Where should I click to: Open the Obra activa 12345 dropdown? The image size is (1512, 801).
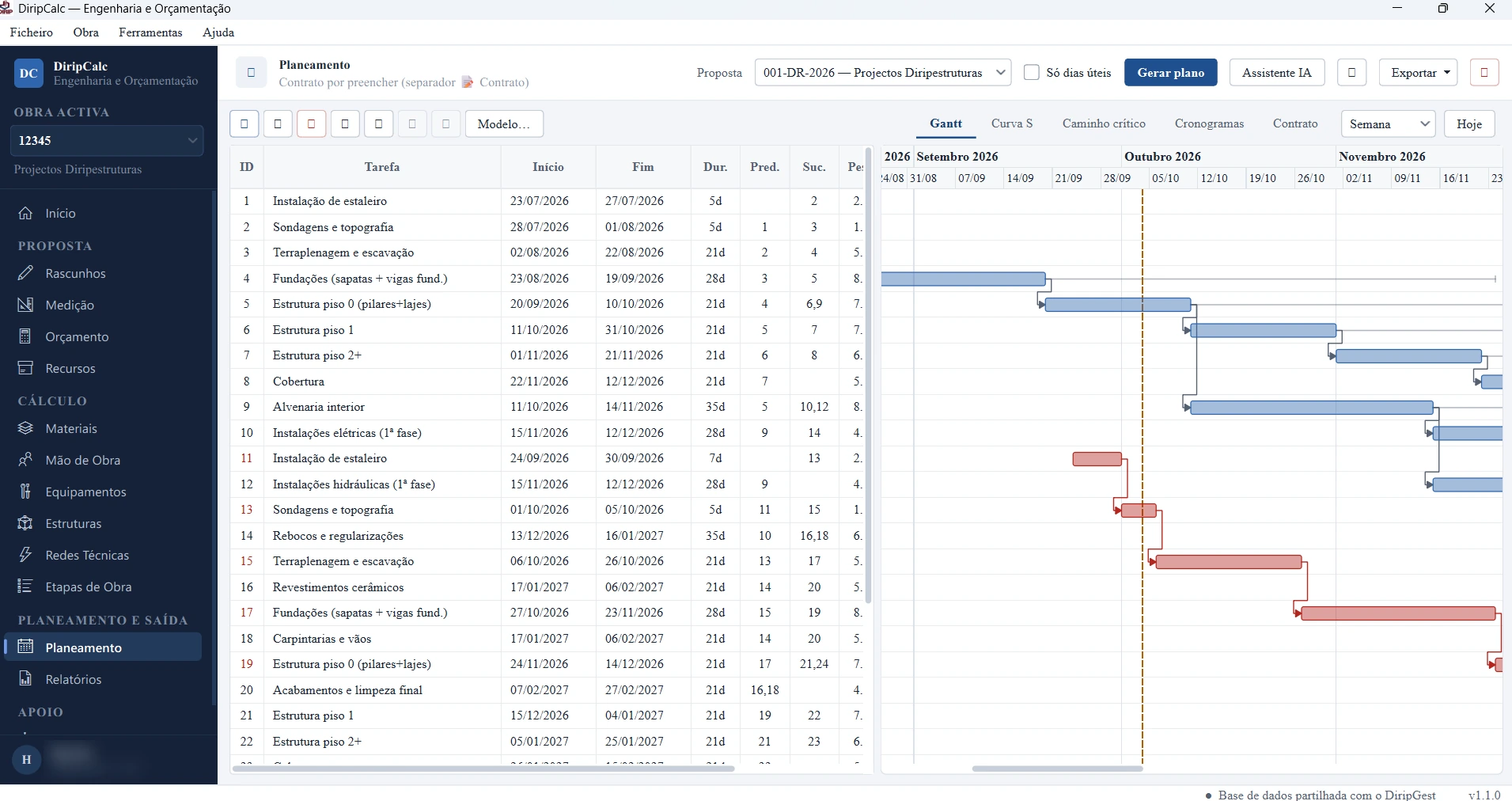[x=107, y=140]
